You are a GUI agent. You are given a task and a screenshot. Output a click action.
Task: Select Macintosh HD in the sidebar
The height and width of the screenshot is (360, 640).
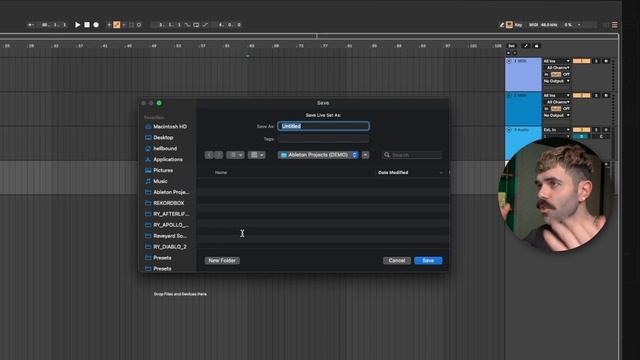click(166, 127)
